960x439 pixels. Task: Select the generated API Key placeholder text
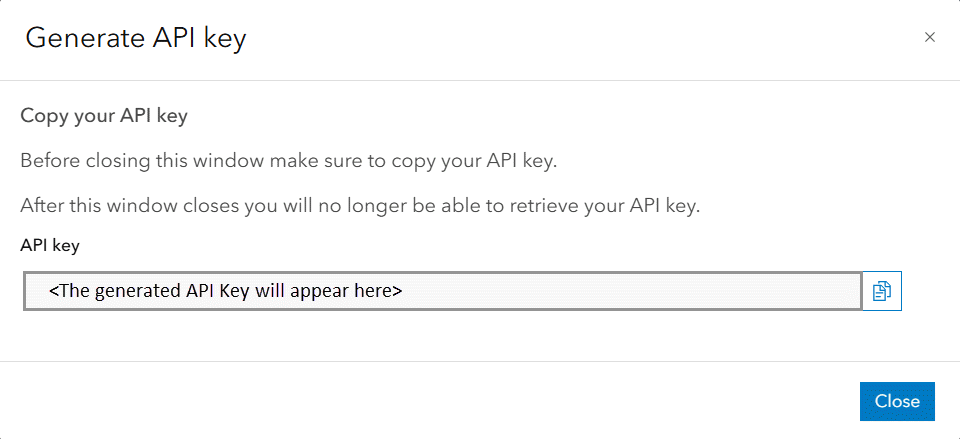point(225,291)
